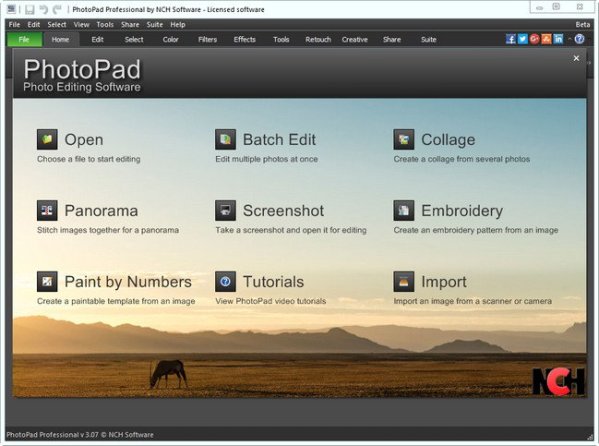Open the Tools menu in menu bar
The height and width of the screenshot is (446, 599).
point(105,24)
